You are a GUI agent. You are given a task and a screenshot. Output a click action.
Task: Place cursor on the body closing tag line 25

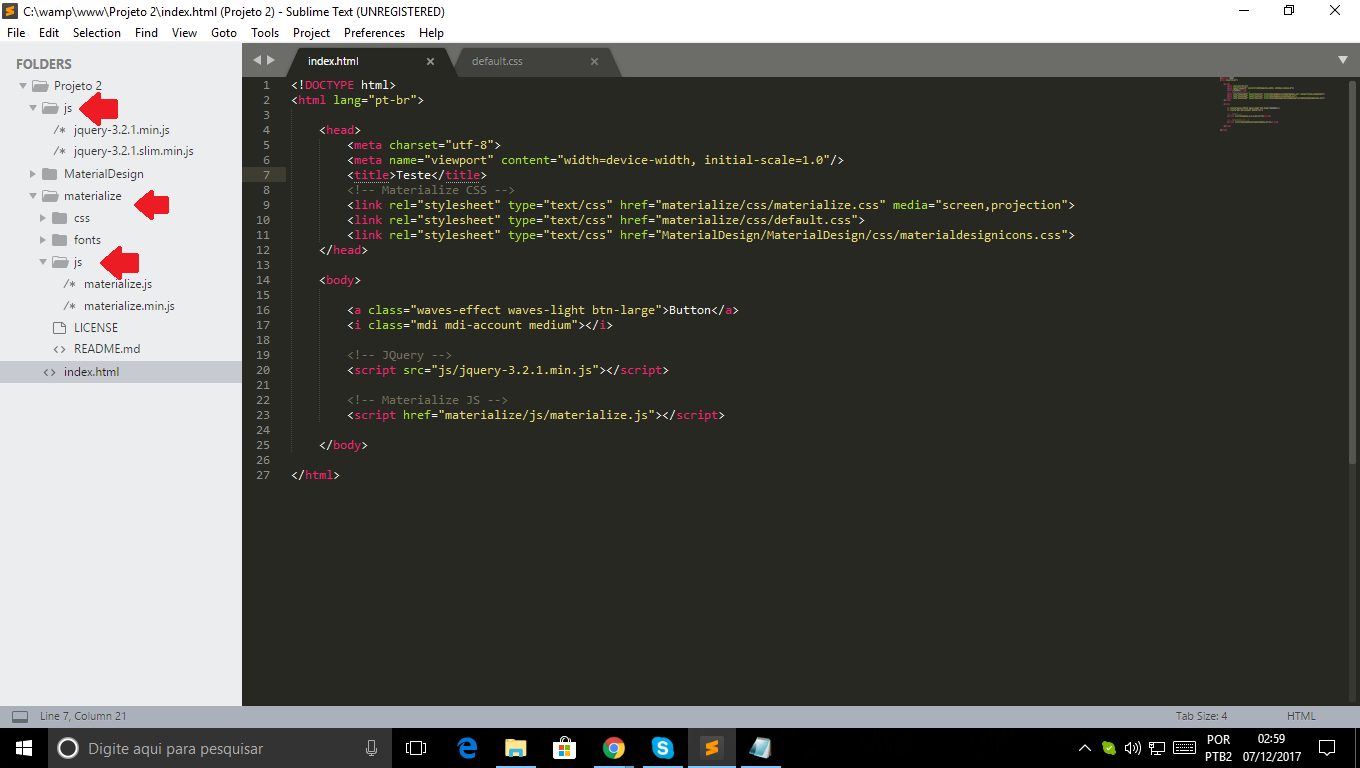[x=343, y=445]
